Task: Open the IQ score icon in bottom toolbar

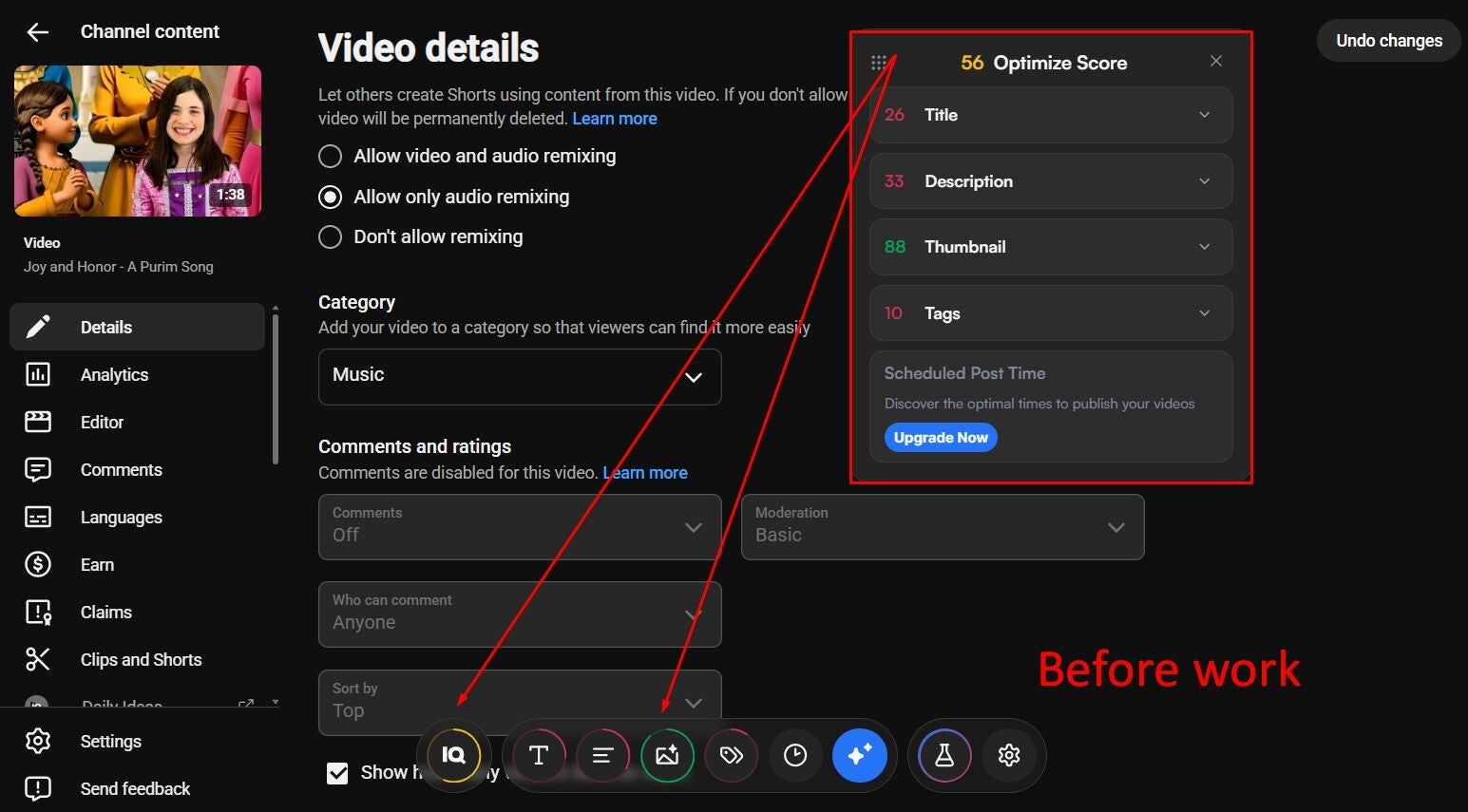Action: click(x=454, y=755)
